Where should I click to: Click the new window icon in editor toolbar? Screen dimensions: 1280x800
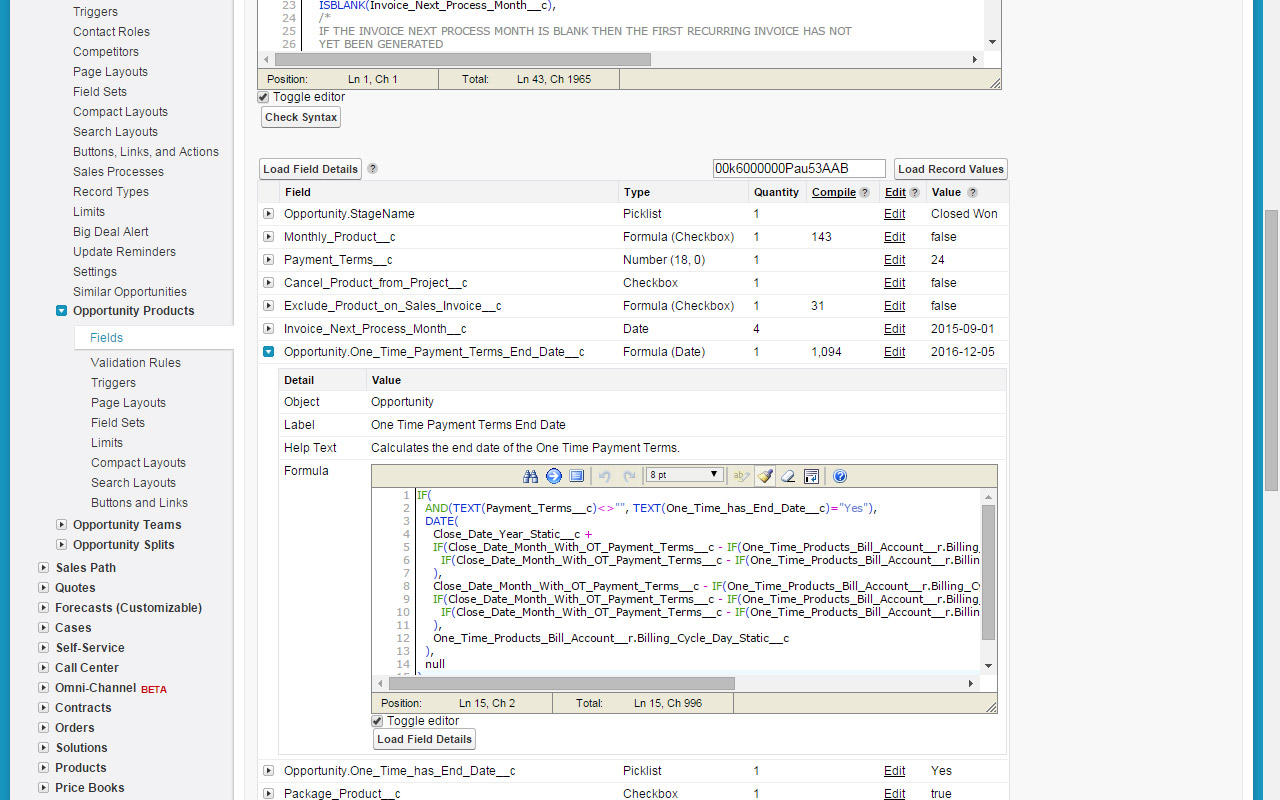point(811,476)
